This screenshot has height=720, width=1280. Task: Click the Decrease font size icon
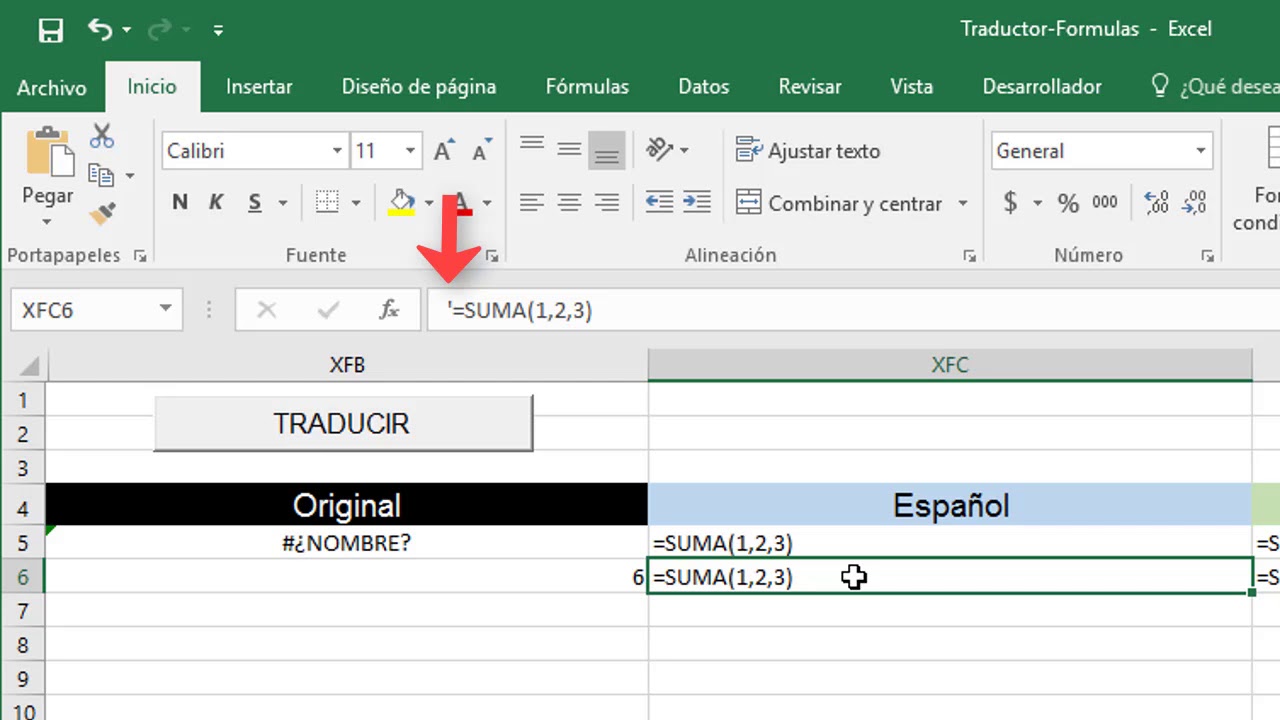click(482, 150)
